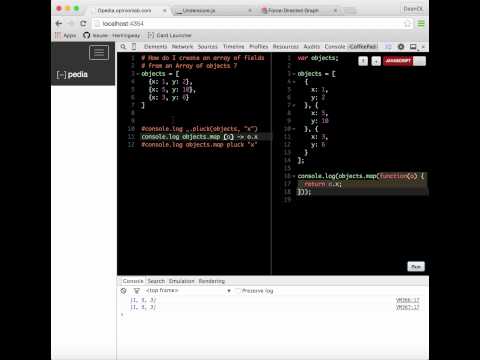
Task: Switch to the Resources panel tab
Action: (x=286, y=47)
